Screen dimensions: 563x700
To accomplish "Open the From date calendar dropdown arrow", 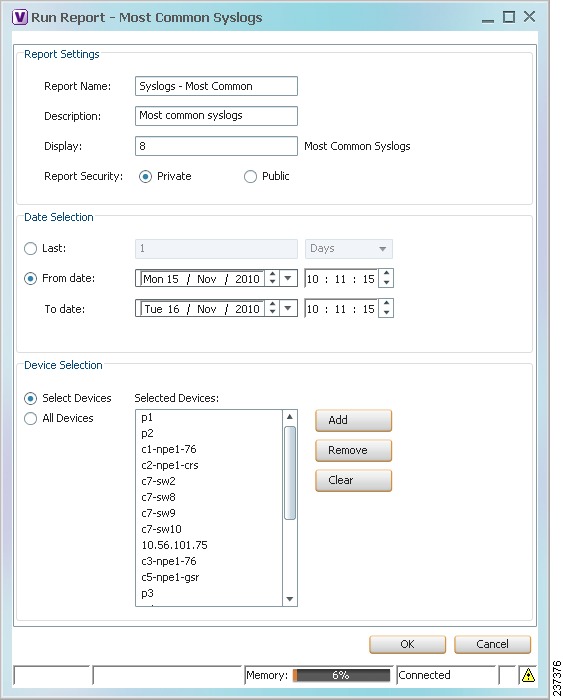I will 288,279.
